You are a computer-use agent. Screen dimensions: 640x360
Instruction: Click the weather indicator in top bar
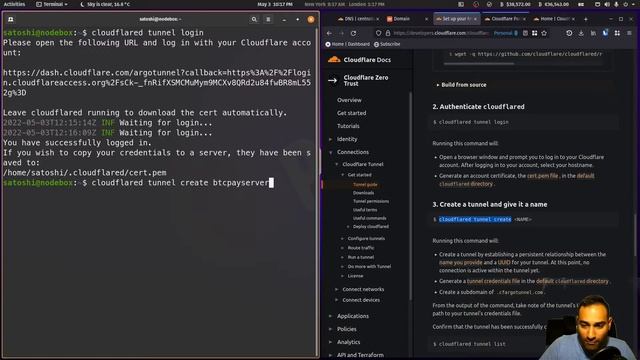pyautogui.click(x=105, y=4)
